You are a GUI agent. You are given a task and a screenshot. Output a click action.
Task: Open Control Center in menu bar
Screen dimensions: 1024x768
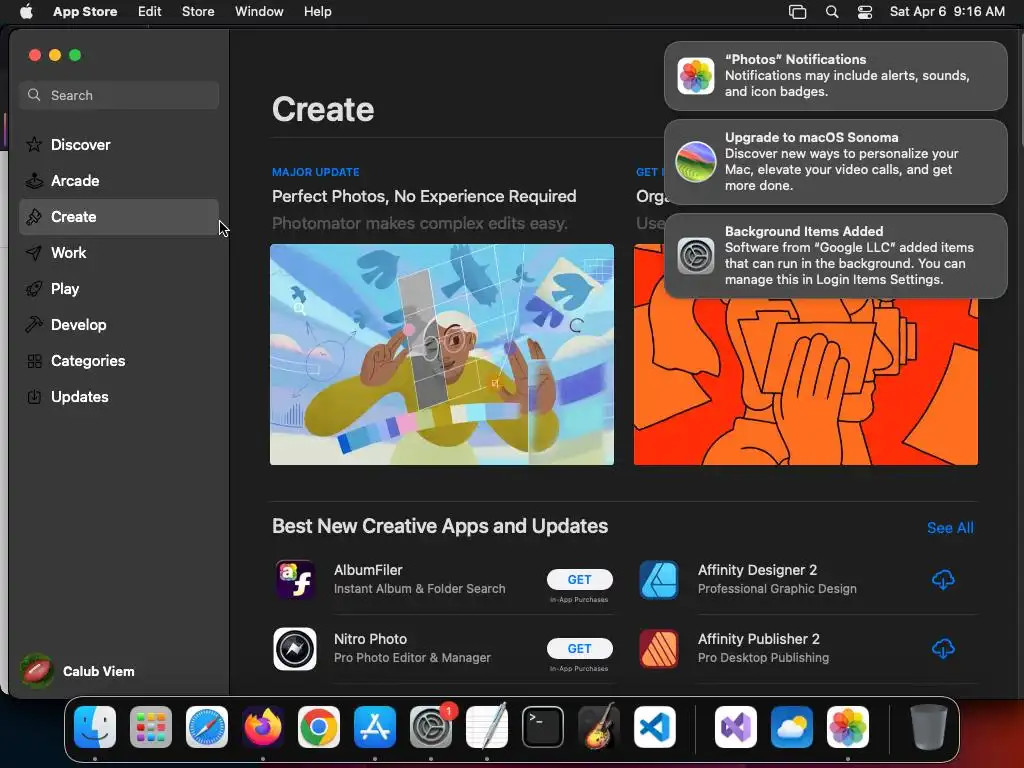[865, 12]
